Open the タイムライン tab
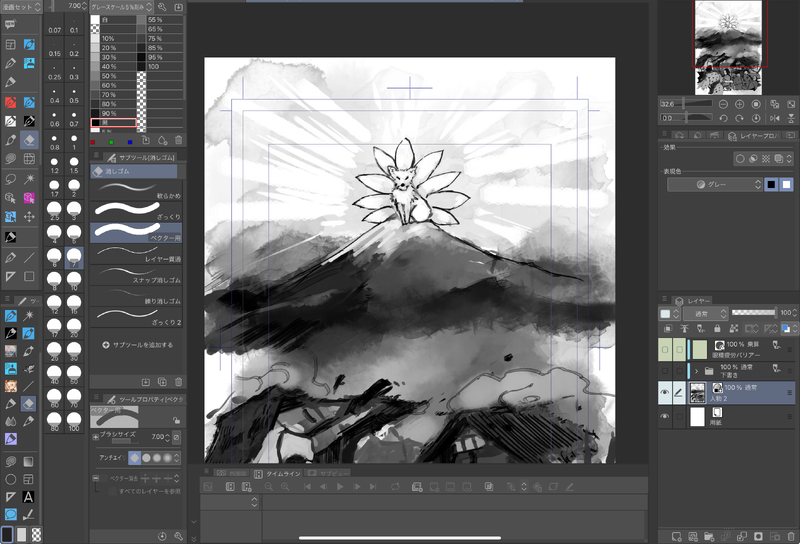The height and width of the screenshot is (544, 800). [x=278, y=474]
